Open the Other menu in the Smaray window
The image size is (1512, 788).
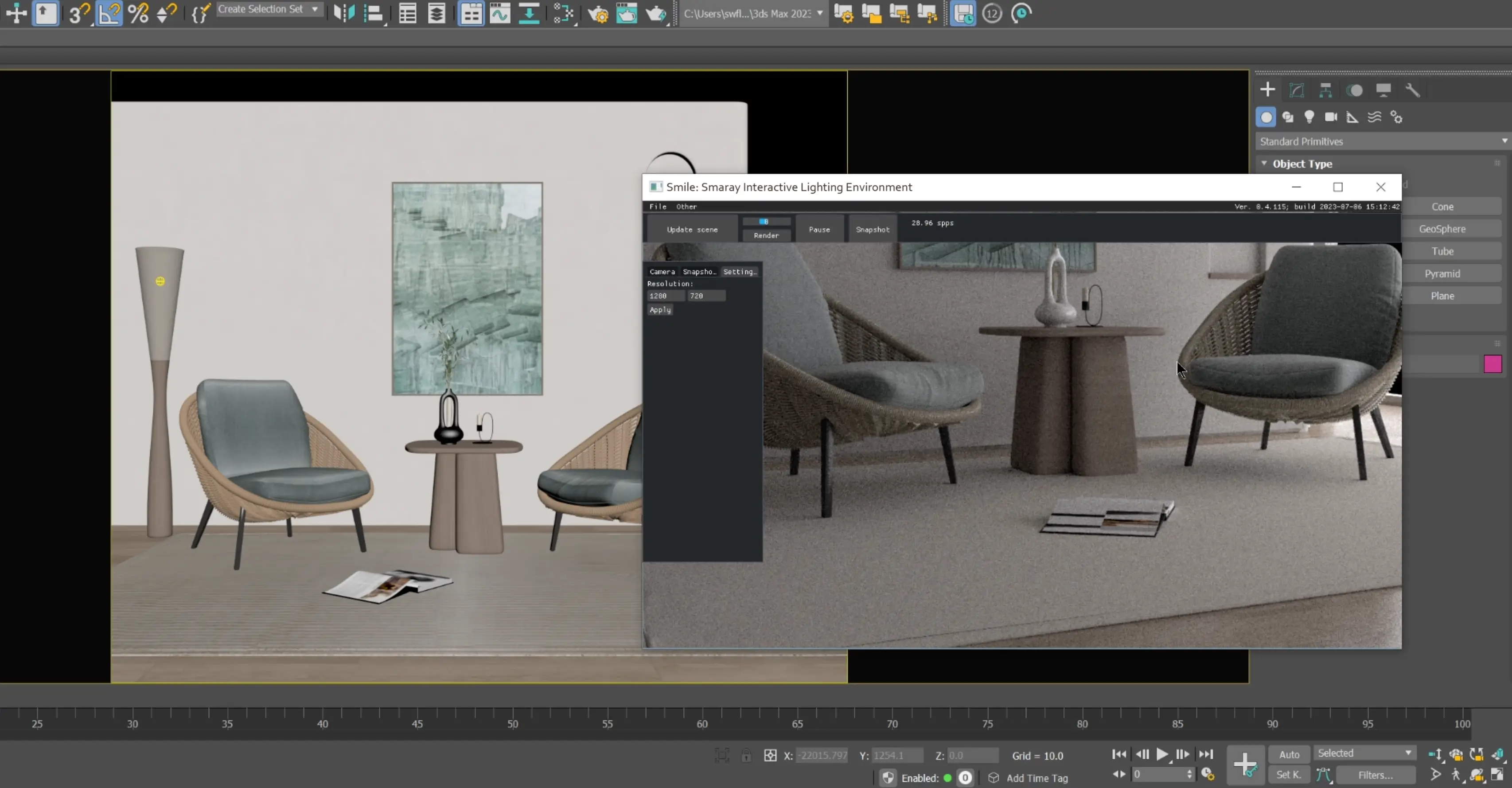tap(686, 207)
